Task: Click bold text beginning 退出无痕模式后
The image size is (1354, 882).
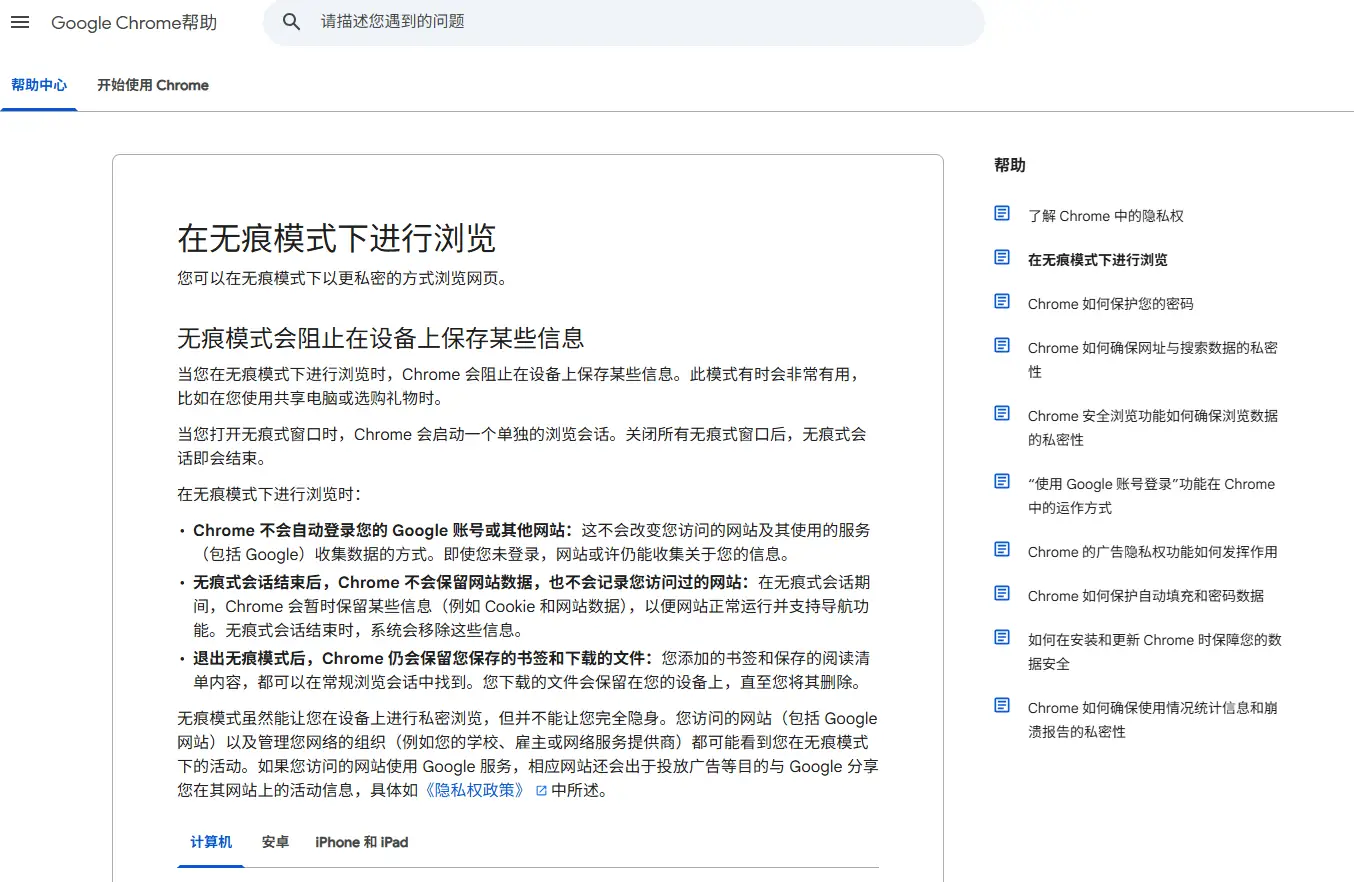Action: pos(423,658)
